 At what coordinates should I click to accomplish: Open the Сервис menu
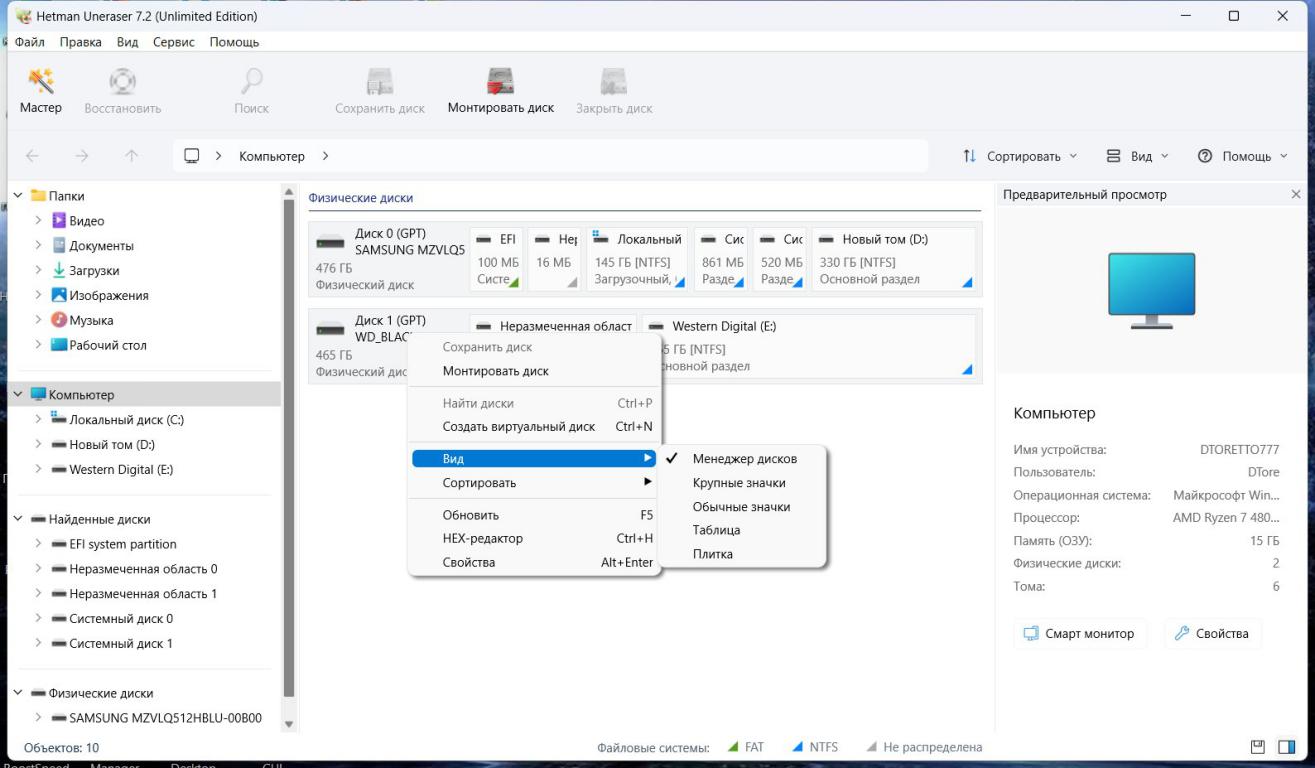pos(173,42)
